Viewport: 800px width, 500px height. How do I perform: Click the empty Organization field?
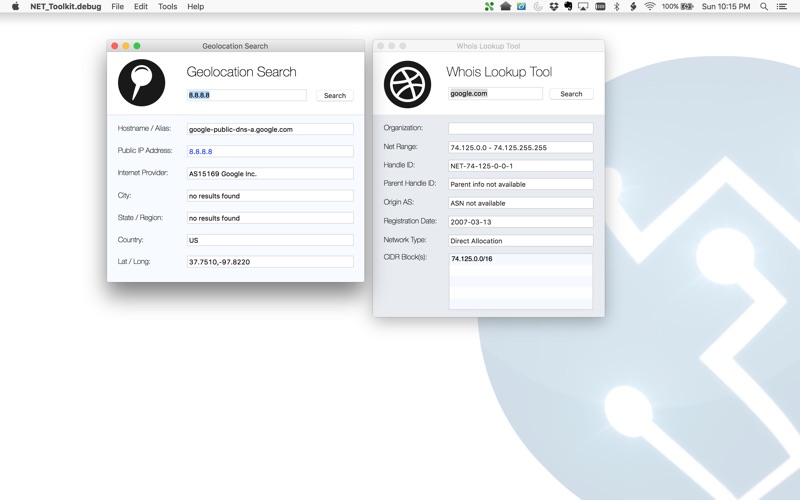click(520, 128)
